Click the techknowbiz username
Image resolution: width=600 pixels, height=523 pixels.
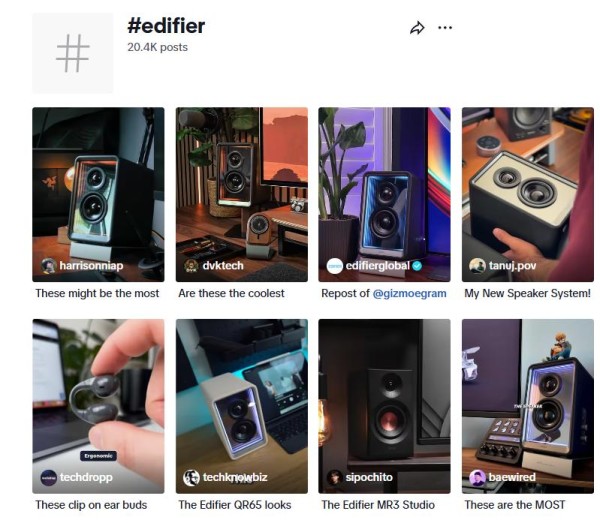pyautogui.click(x=235, y=477)
